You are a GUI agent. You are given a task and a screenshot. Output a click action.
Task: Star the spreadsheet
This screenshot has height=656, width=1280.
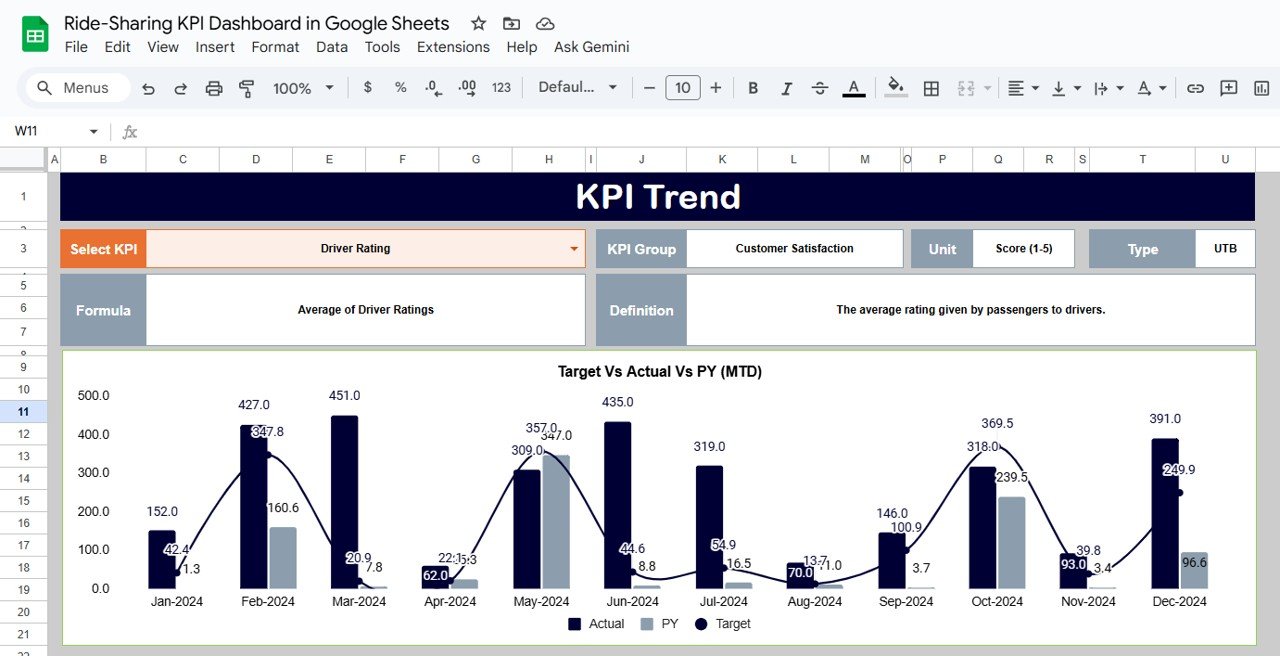[477, 22]
